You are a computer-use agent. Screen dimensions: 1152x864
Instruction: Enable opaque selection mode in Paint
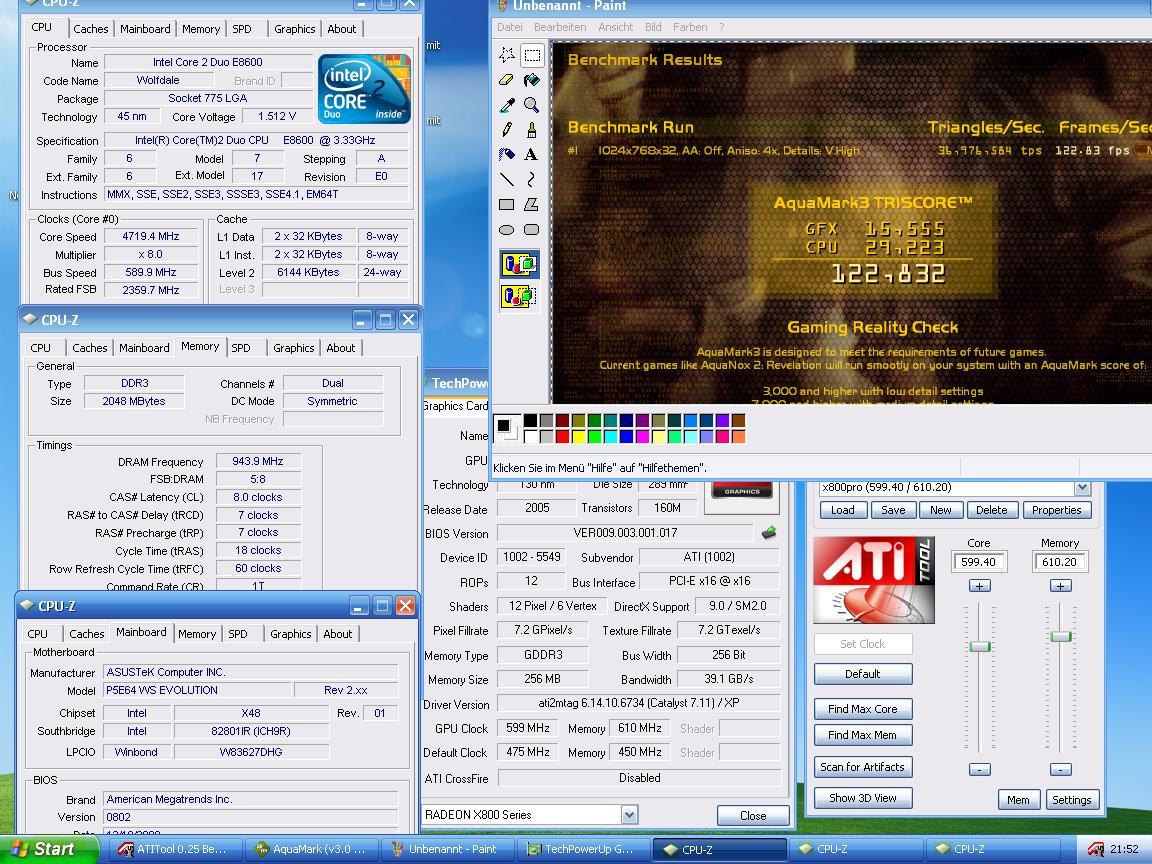[519, 264]
